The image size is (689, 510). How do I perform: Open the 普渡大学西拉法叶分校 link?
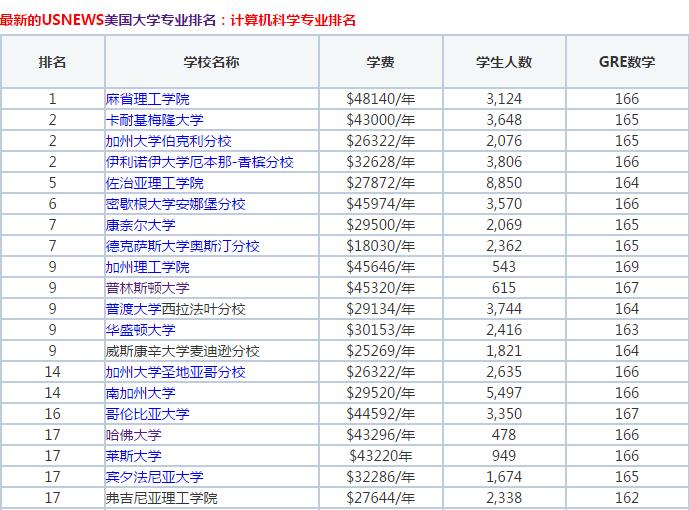click(x=175, y=309)
